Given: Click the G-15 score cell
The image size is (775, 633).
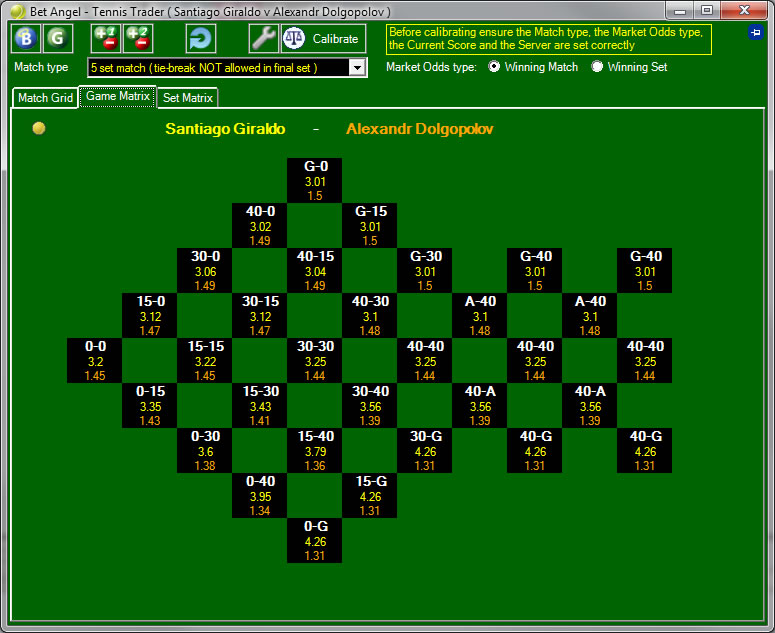Looking at the screenshot, I should pos(370,225).
